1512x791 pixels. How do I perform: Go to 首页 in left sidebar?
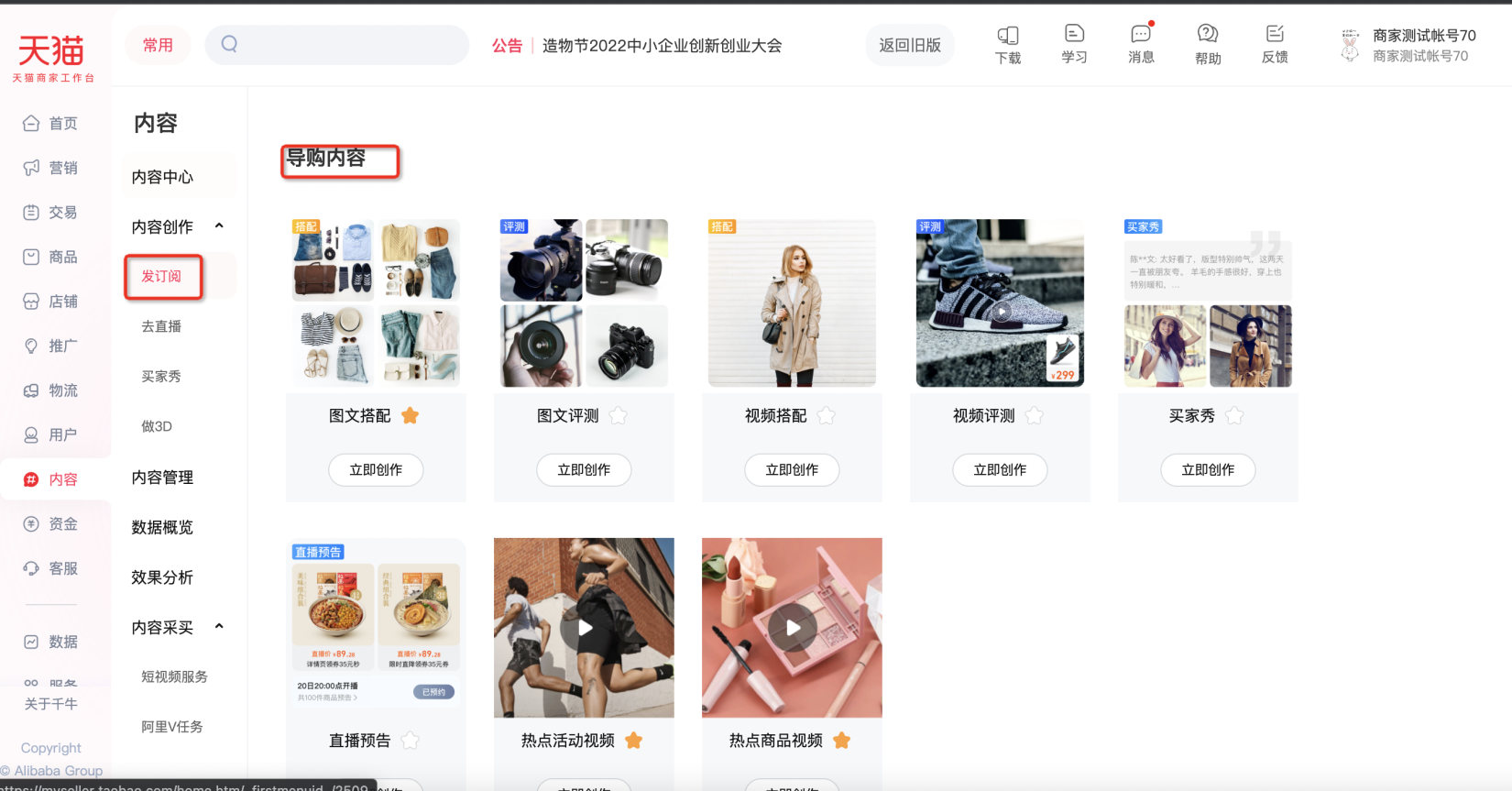pos(51,123)
